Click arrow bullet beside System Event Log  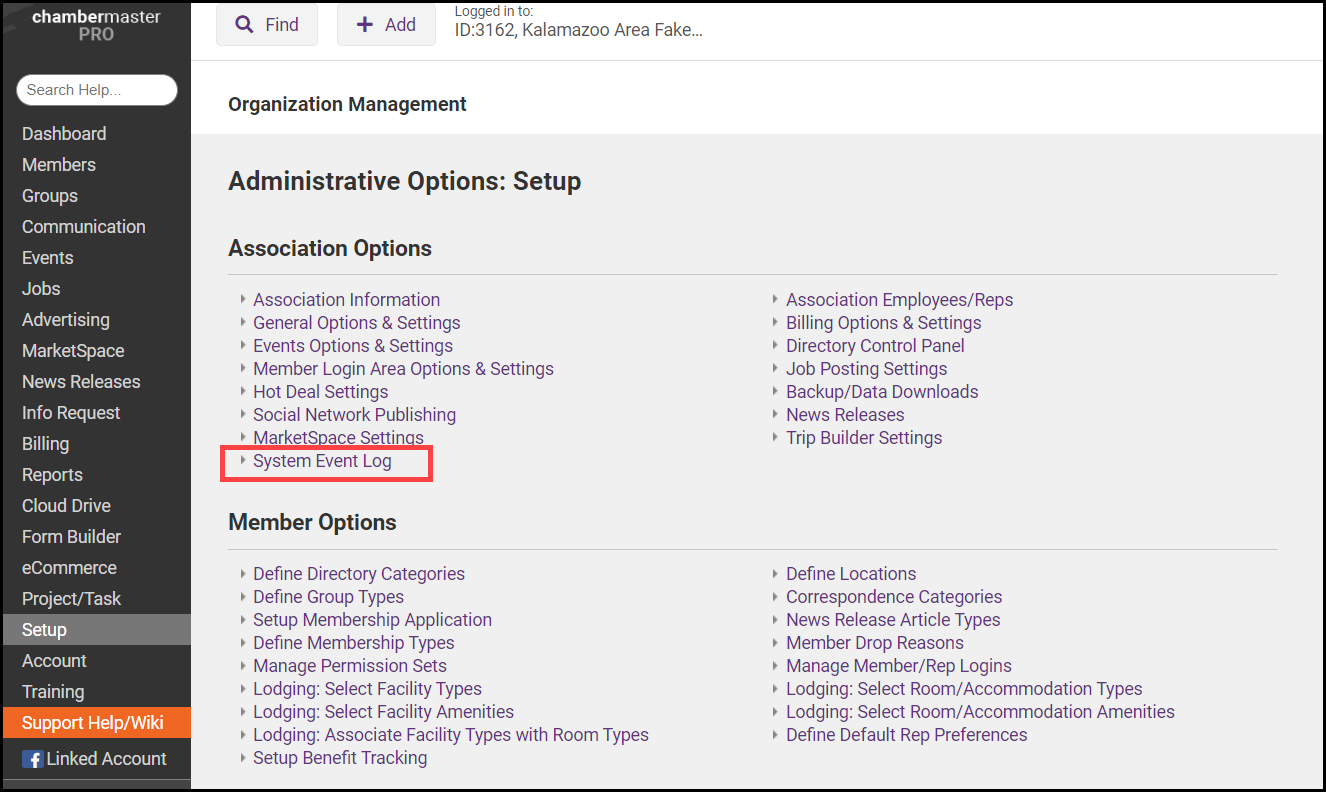243,461
